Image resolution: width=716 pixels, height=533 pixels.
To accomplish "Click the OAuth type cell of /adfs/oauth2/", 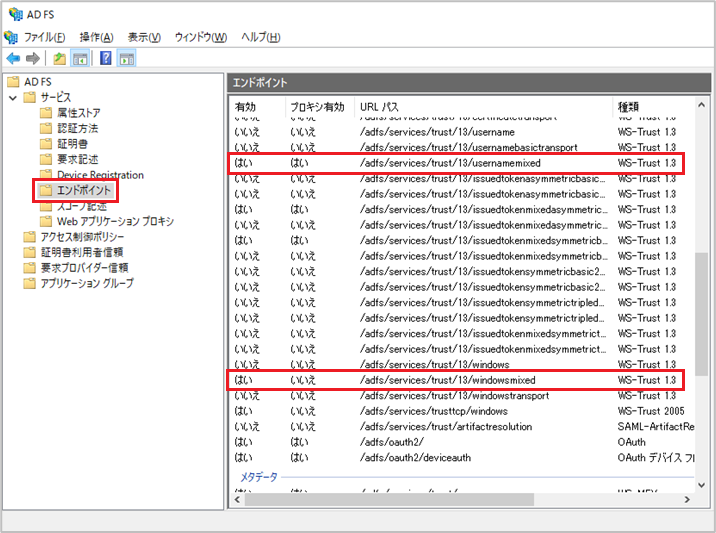I will (632, 442).
